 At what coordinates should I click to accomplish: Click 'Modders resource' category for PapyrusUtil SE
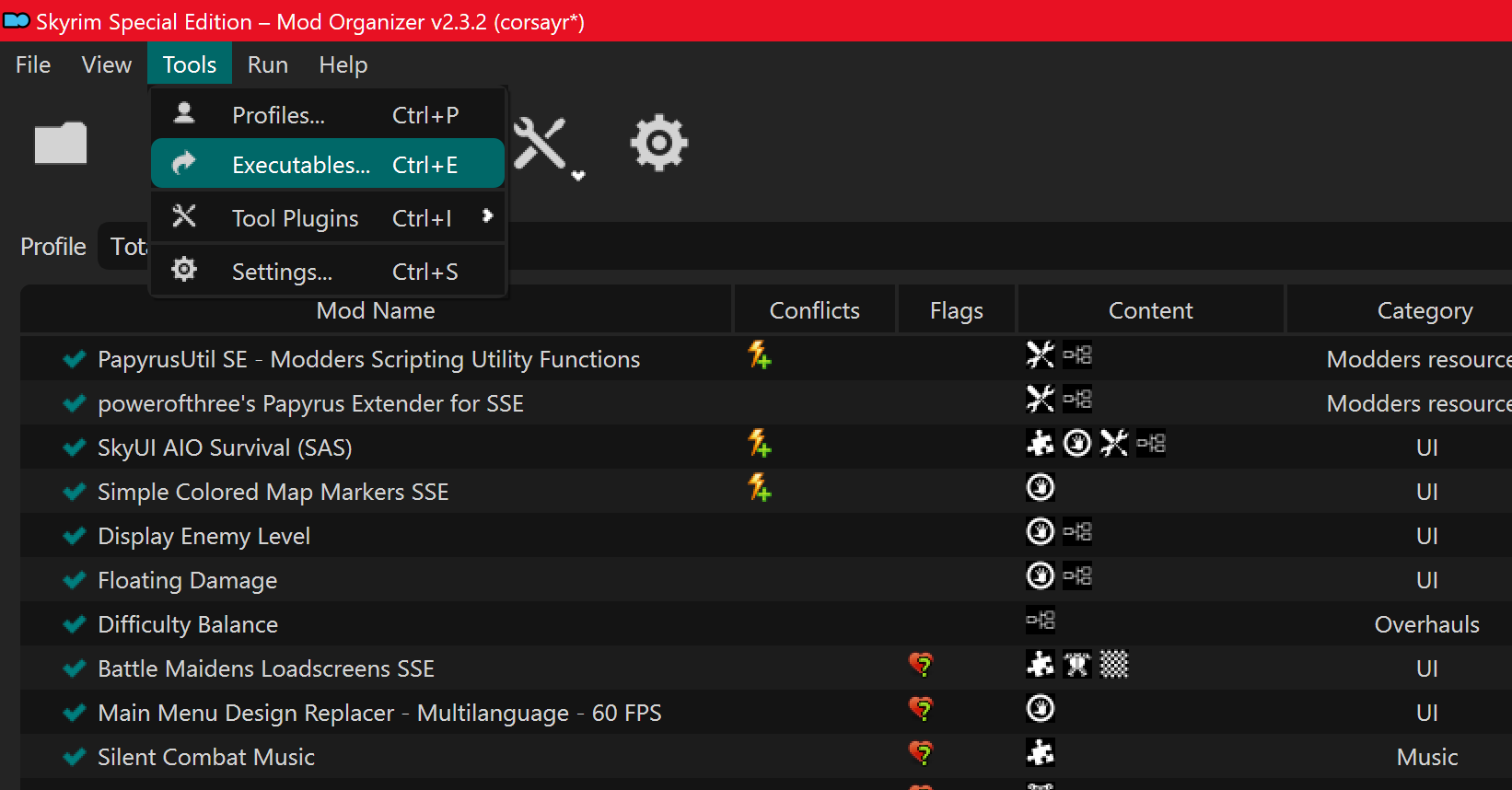(1419, 359)
